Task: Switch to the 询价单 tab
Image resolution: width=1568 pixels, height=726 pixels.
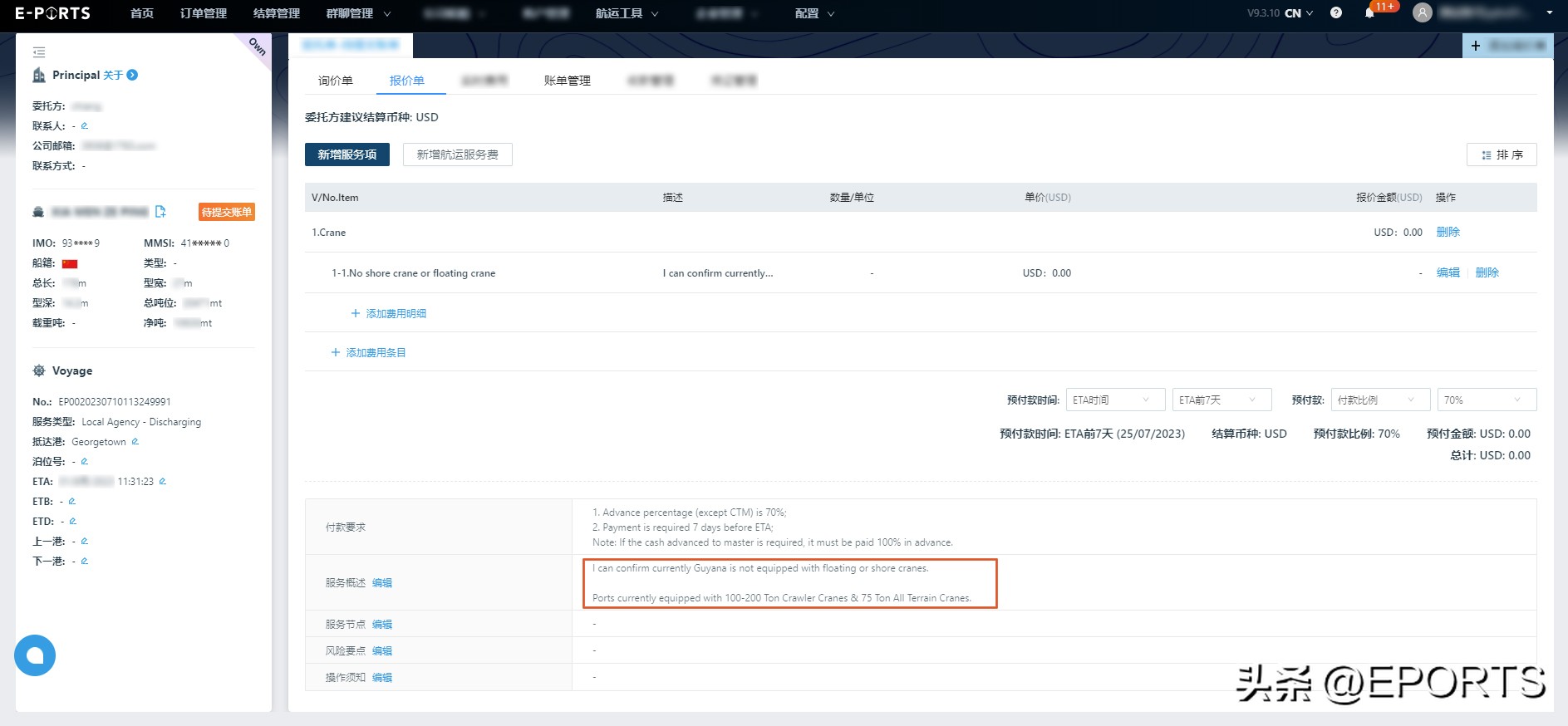Action: click(x=336, y=81)
